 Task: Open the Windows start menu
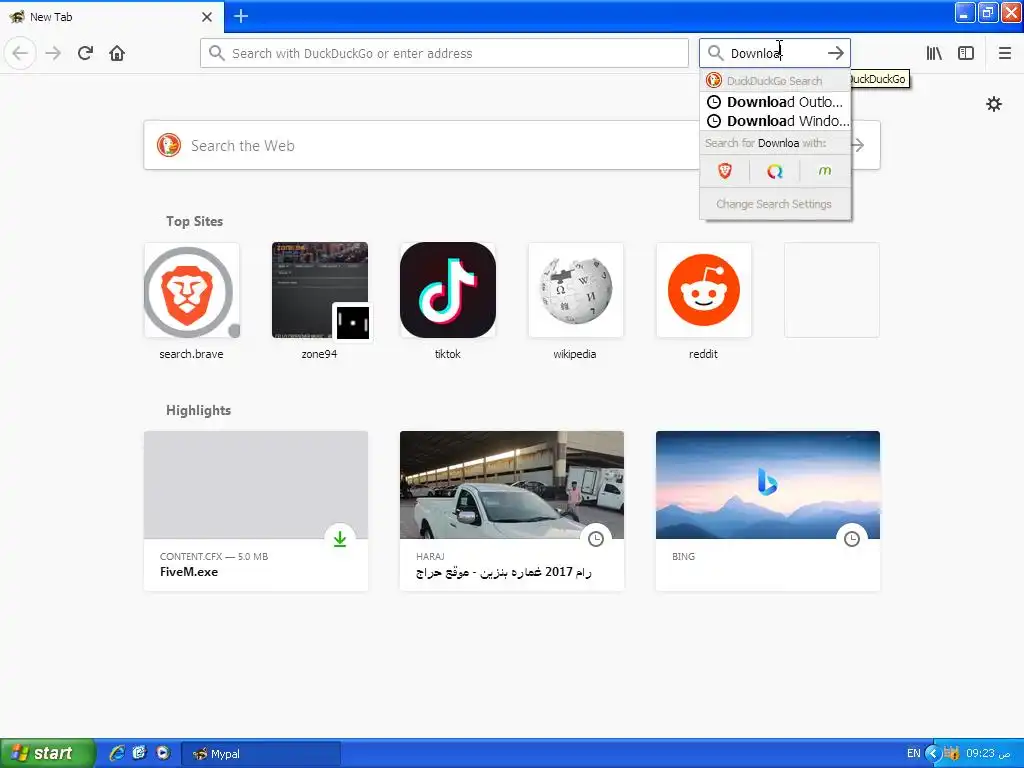[x=47, y=753]
